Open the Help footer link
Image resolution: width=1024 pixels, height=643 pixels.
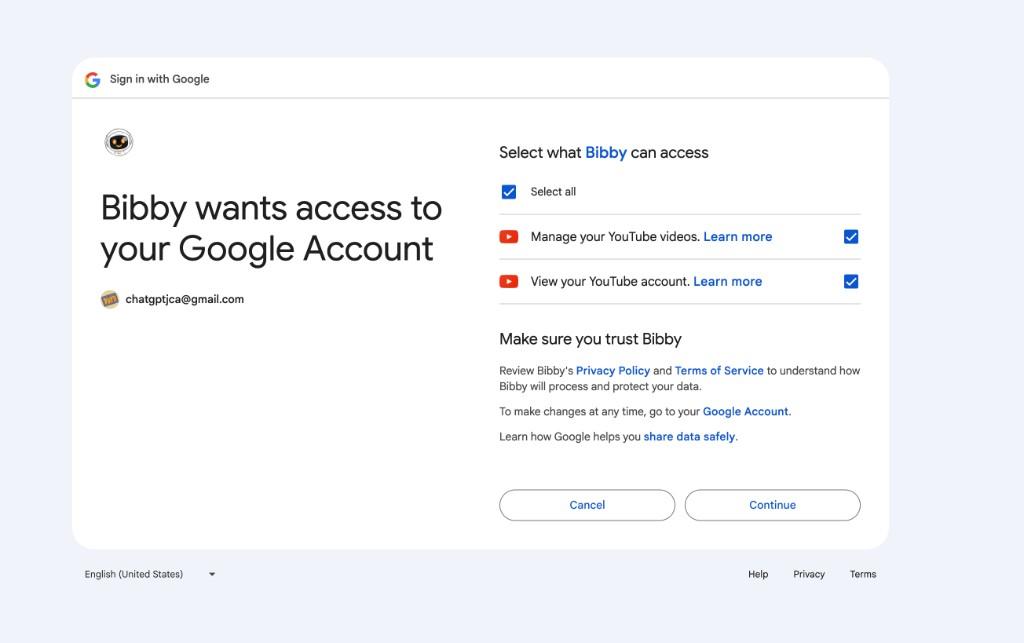758,574
